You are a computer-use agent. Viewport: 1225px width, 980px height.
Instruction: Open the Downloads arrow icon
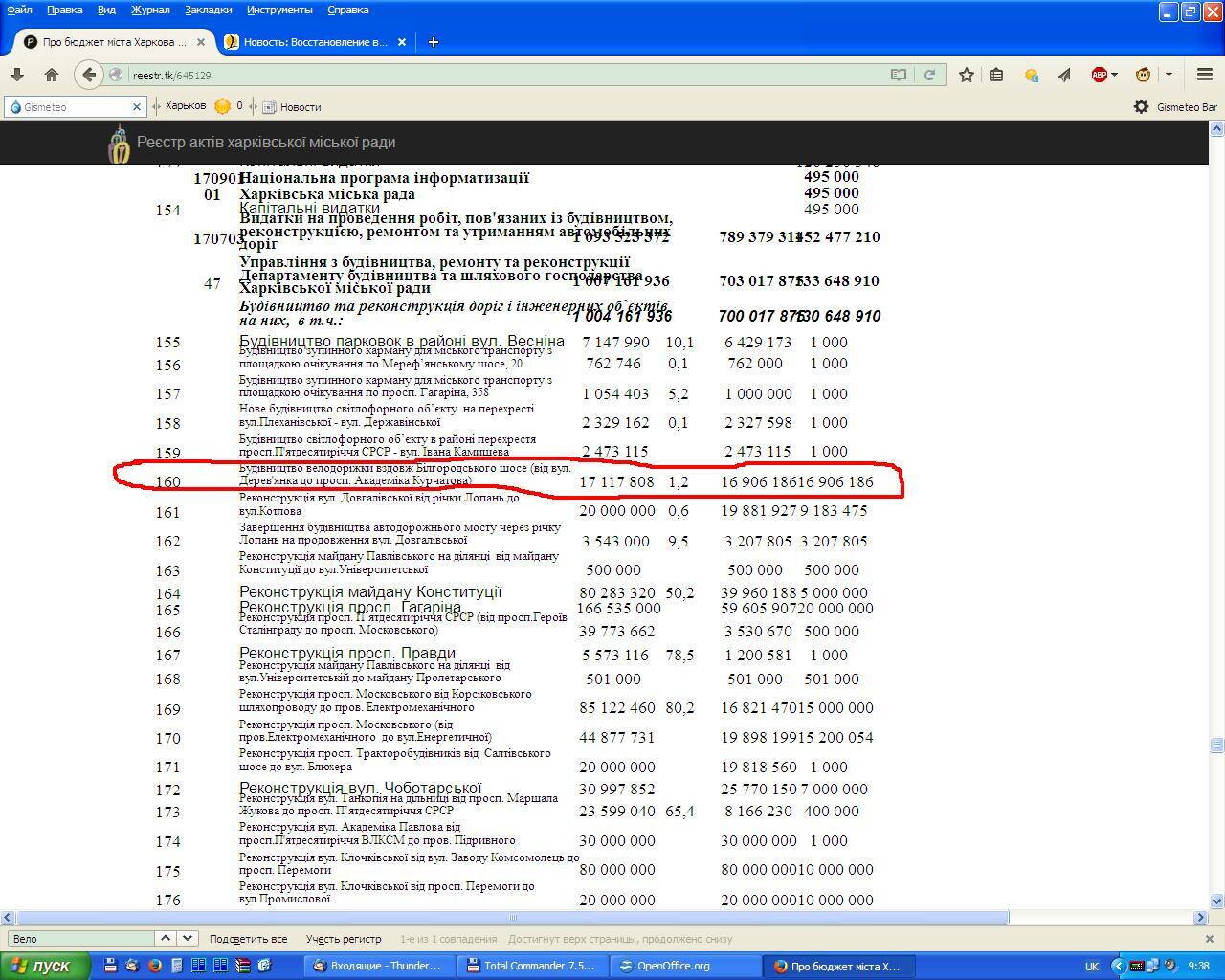pyautogui.click(x=16, y=75)
